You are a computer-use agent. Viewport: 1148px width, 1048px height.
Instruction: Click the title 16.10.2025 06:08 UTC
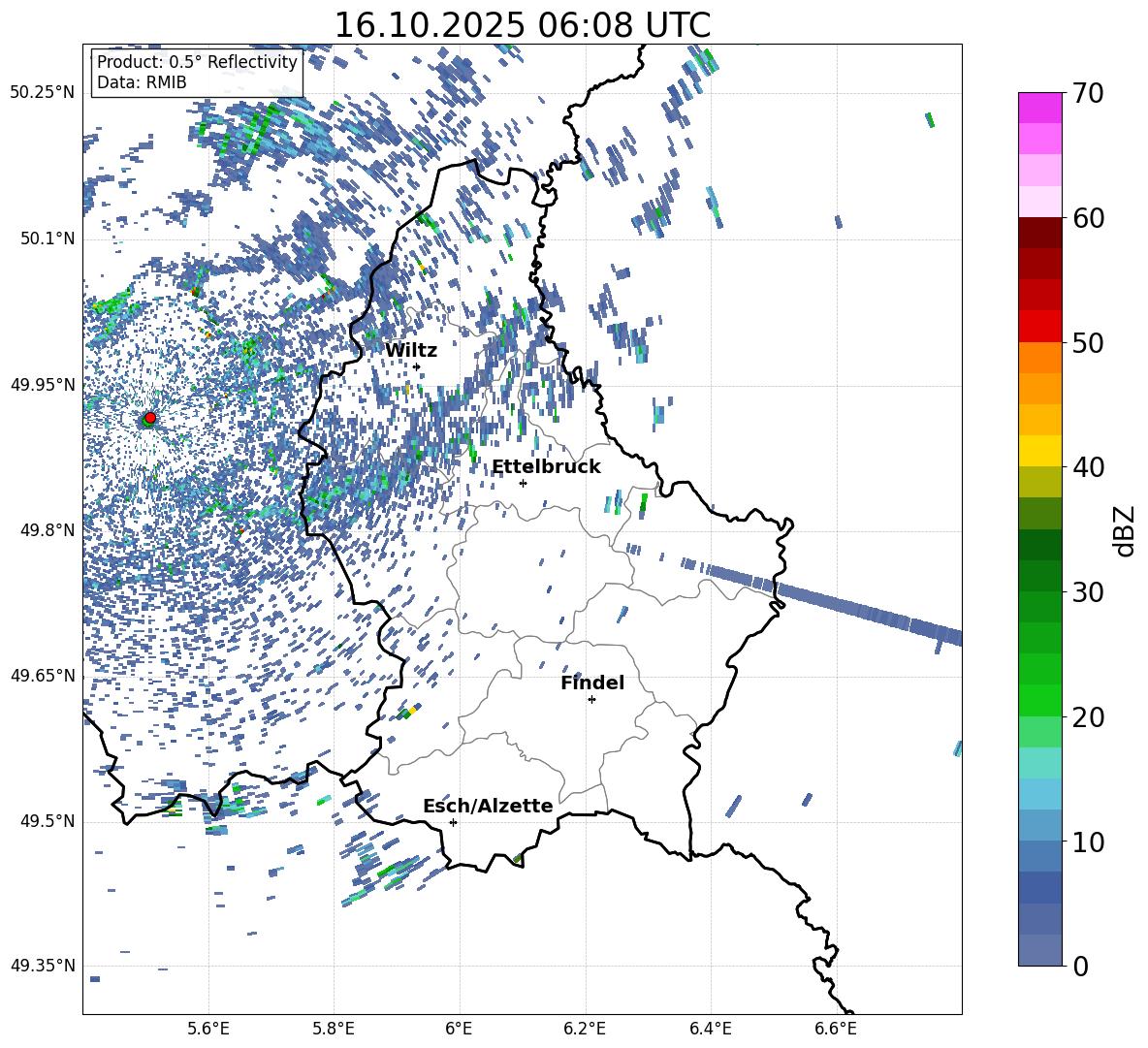coord(522,25)
